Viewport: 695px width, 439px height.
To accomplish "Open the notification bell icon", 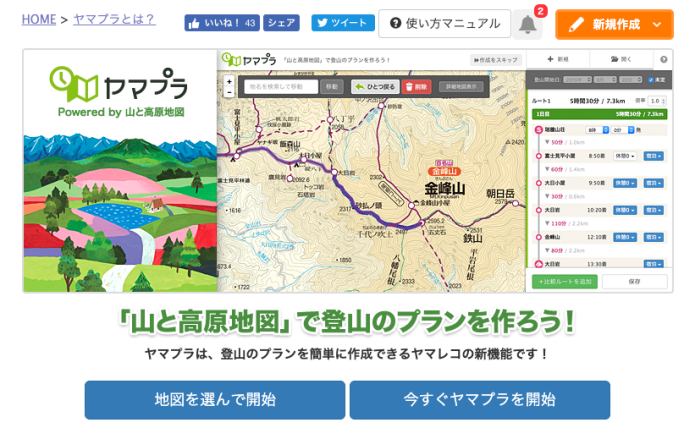I will pos(527,24).
